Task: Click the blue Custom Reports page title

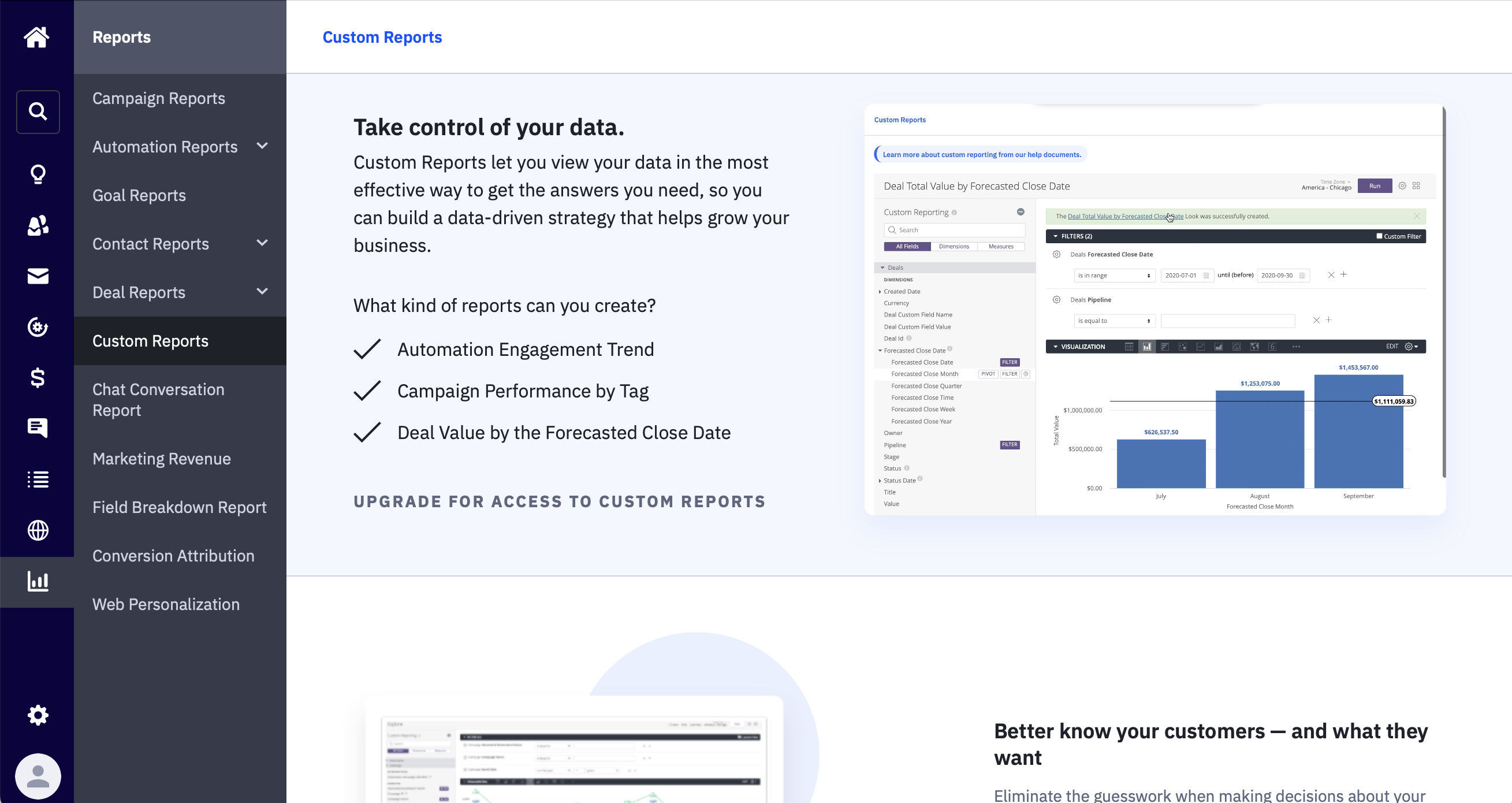Action: click(x=382, y=37)
